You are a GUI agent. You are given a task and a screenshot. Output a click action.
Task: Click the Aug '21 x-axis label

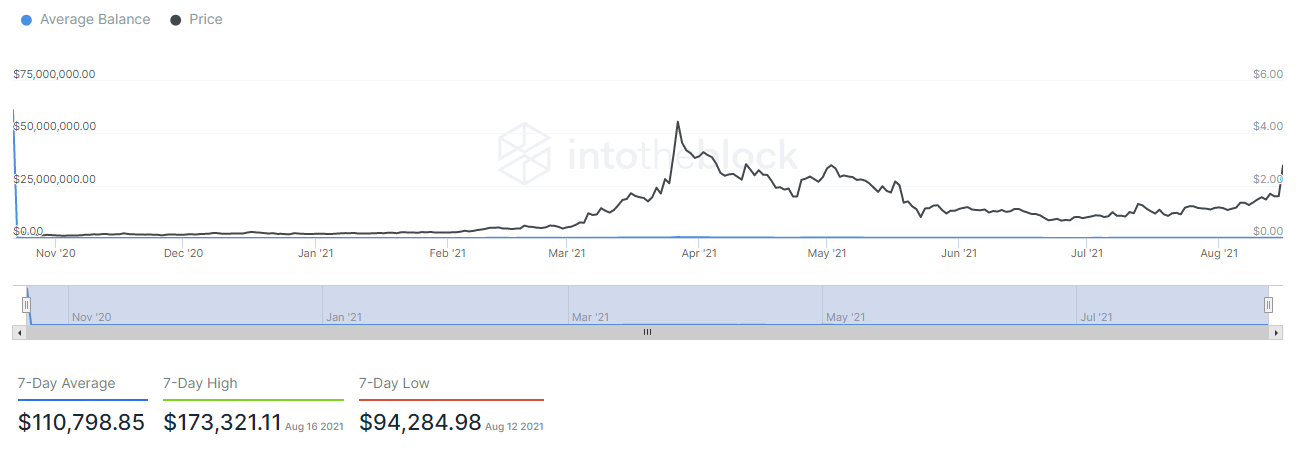click(1218, 254)
